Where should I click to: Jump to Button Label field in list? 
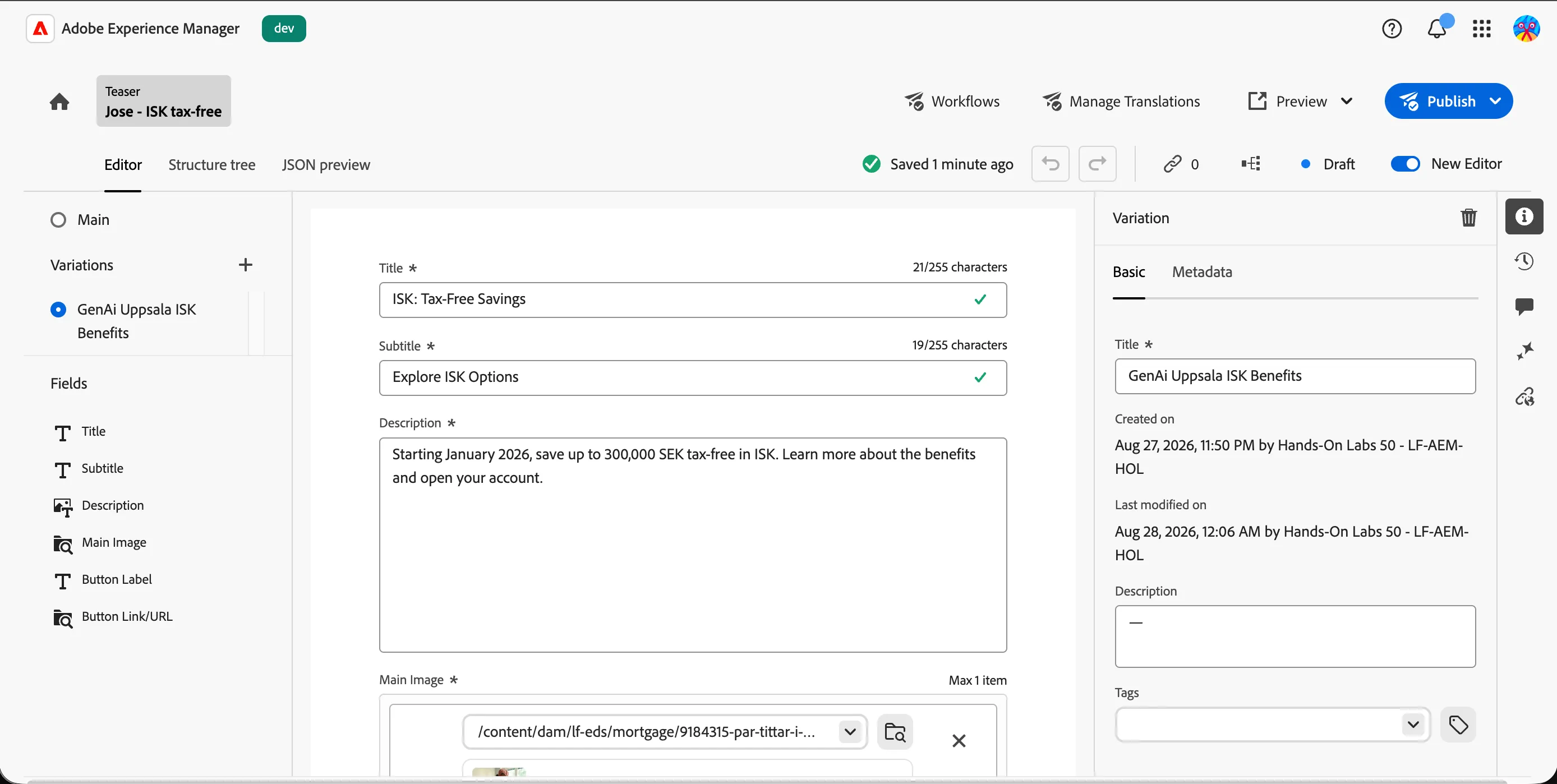point(117,579)
